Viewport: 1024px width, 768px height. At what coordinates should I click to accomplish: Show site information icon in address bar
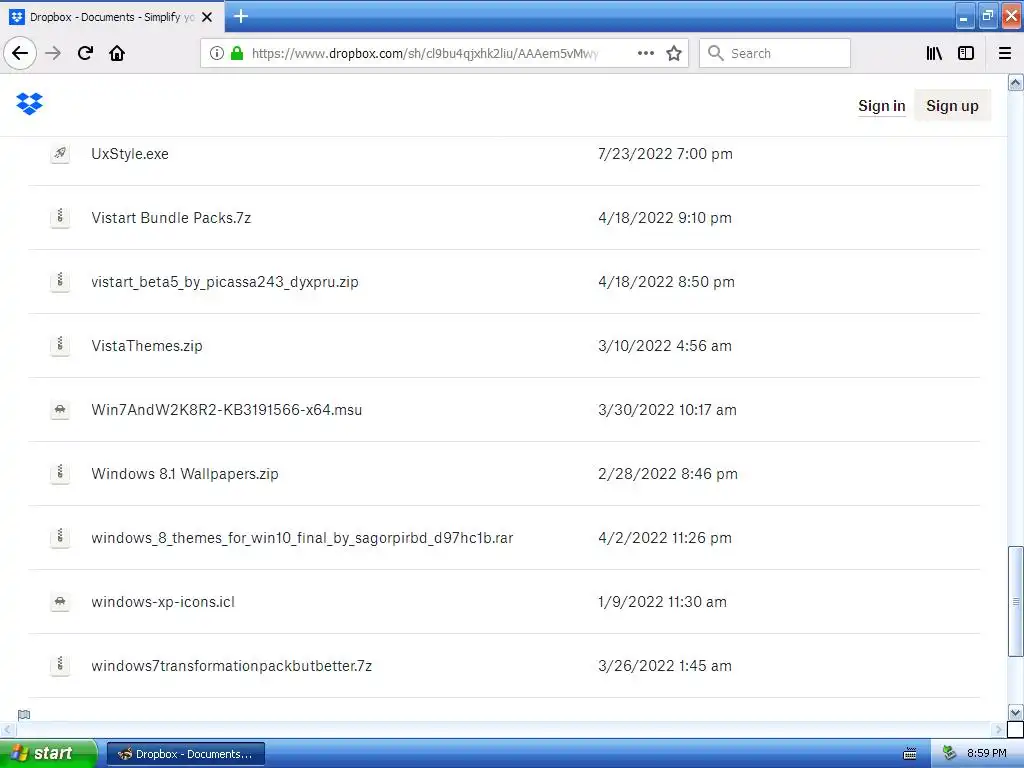(216, 53)
